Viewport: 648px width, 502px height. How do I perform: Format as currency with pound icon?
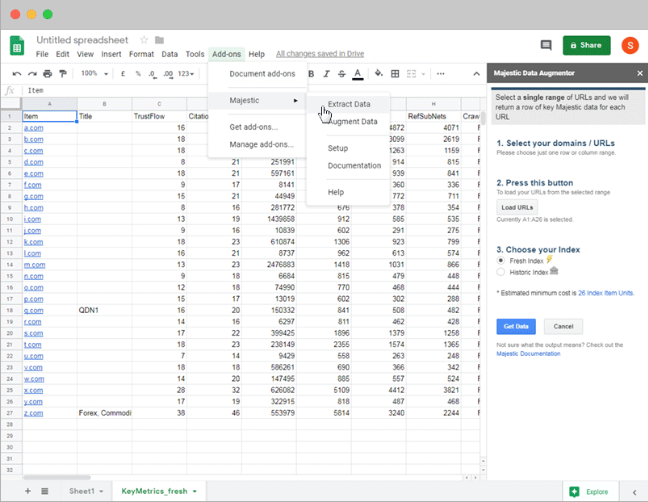[x=123, y=74]
